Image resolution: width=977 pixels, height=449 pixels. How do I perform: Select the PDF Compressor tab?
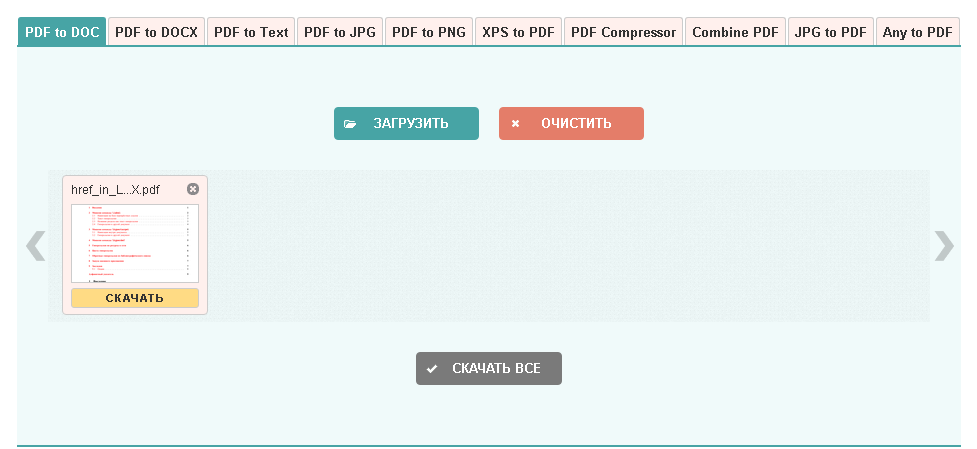click(x=623, y=32)
